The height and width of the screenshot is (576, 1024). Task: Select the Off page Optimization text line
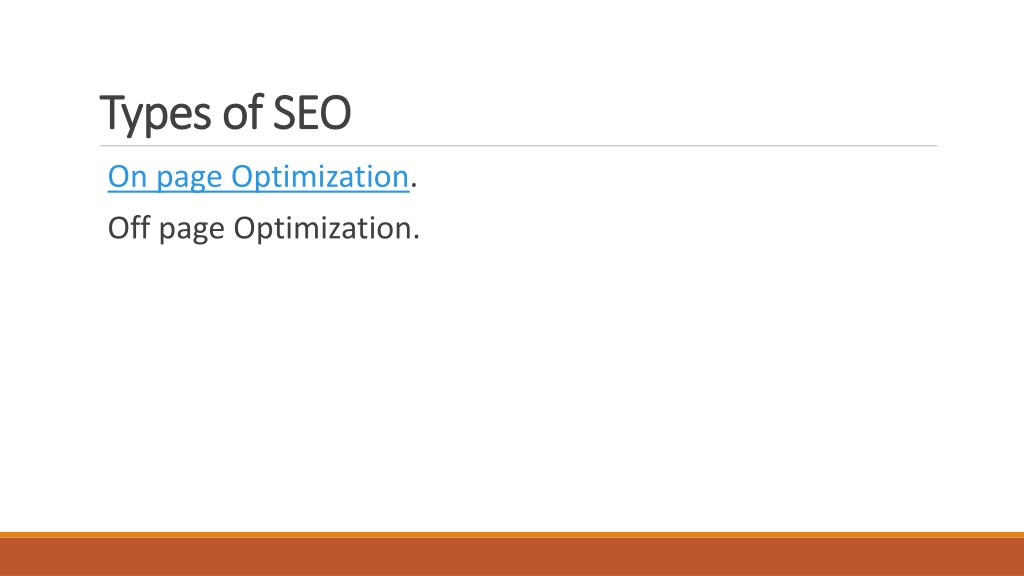pyautogui.click(x=263, y=229)
